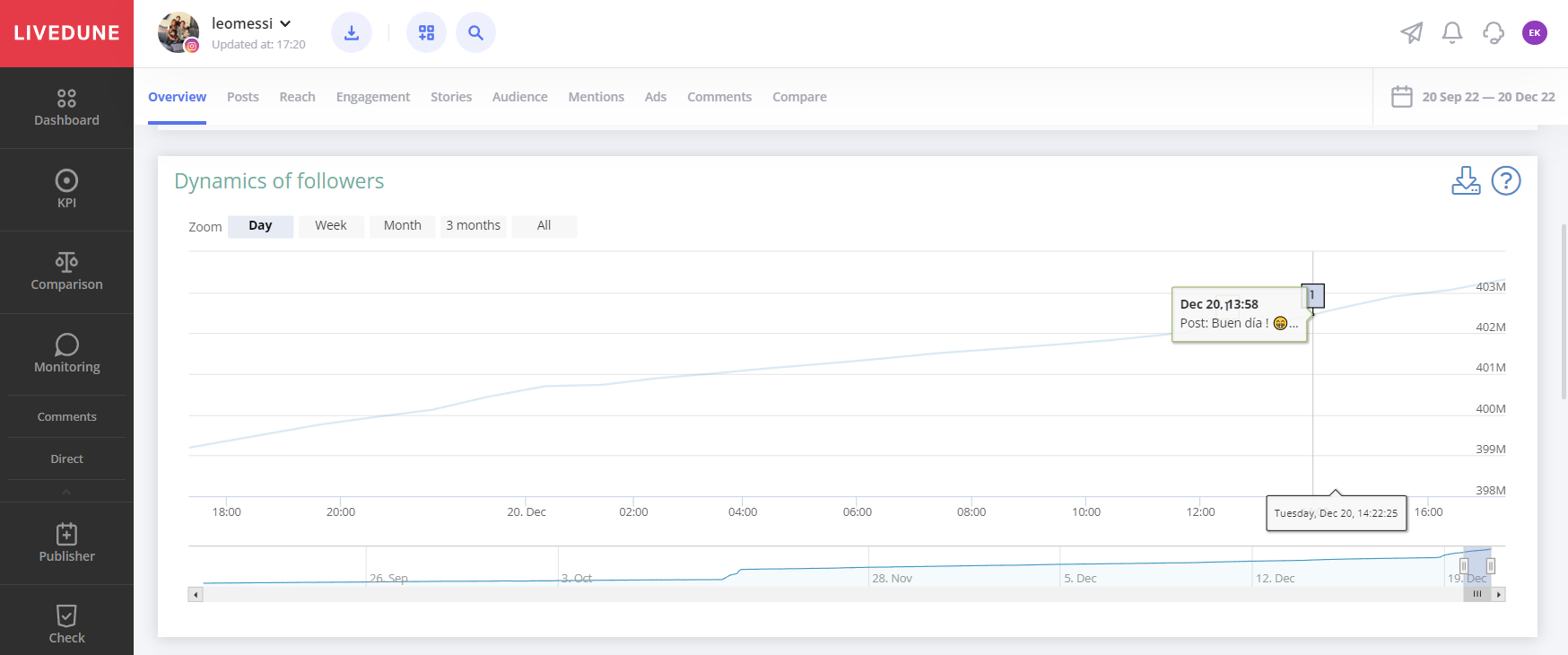Image resolution: width=1568 pixels, height=655 pixels.
Task: Click the LIVEDUNE logo
Action: (66, 33)
